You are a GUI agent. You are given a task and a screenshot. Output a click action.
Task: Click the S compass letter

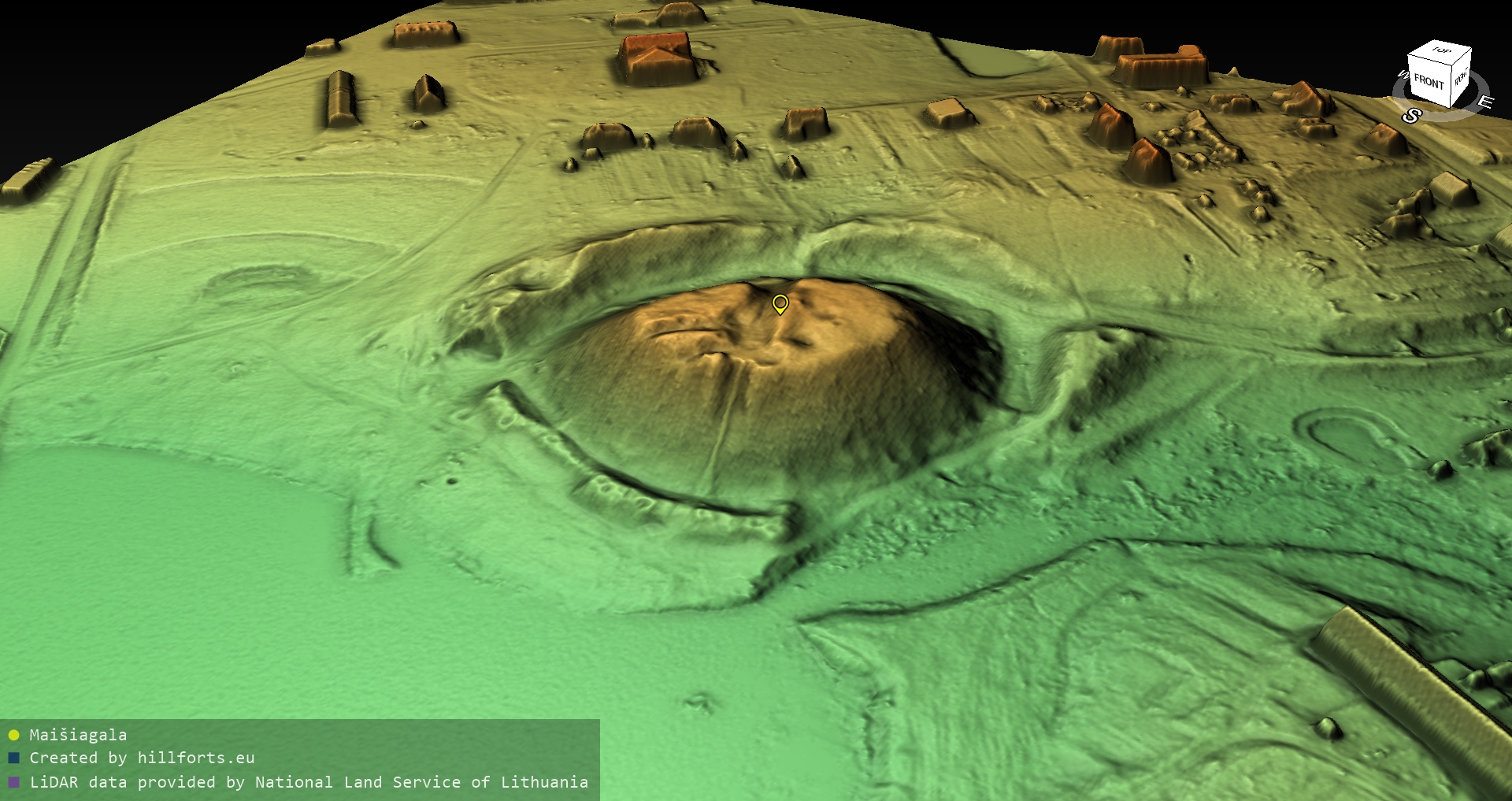(x=1410, y=116)
